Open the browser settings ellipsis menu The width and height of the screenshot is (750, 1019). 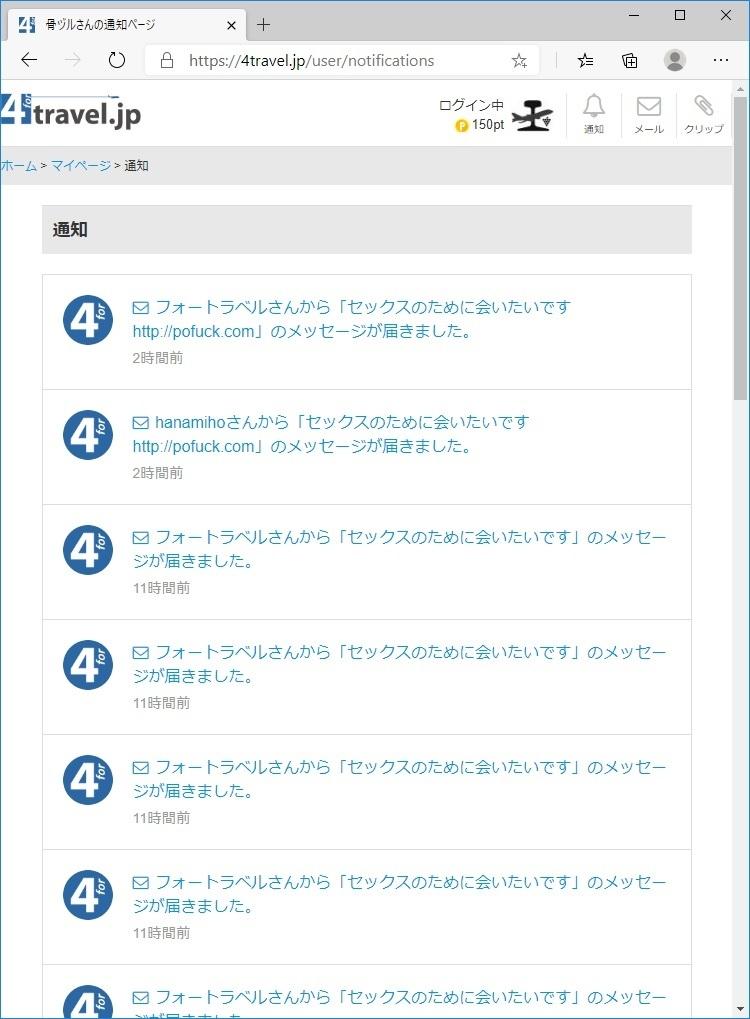[x=720, y=60]
